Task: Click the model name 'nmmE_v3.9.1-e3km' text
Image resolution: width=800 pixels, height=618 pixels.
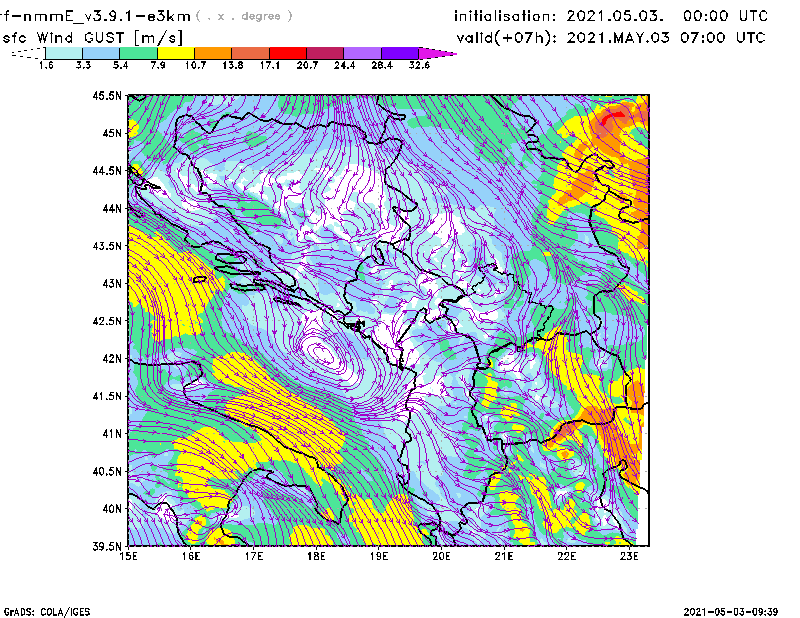Action: pos(106,16)
